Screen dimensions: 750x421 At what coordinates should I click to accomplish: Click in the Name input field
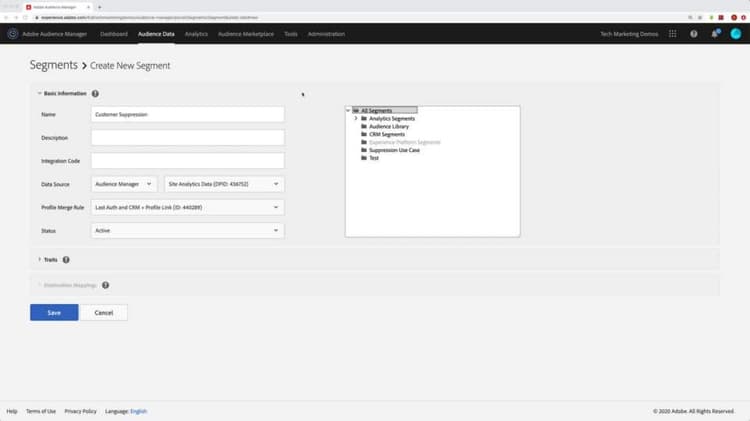188,114
